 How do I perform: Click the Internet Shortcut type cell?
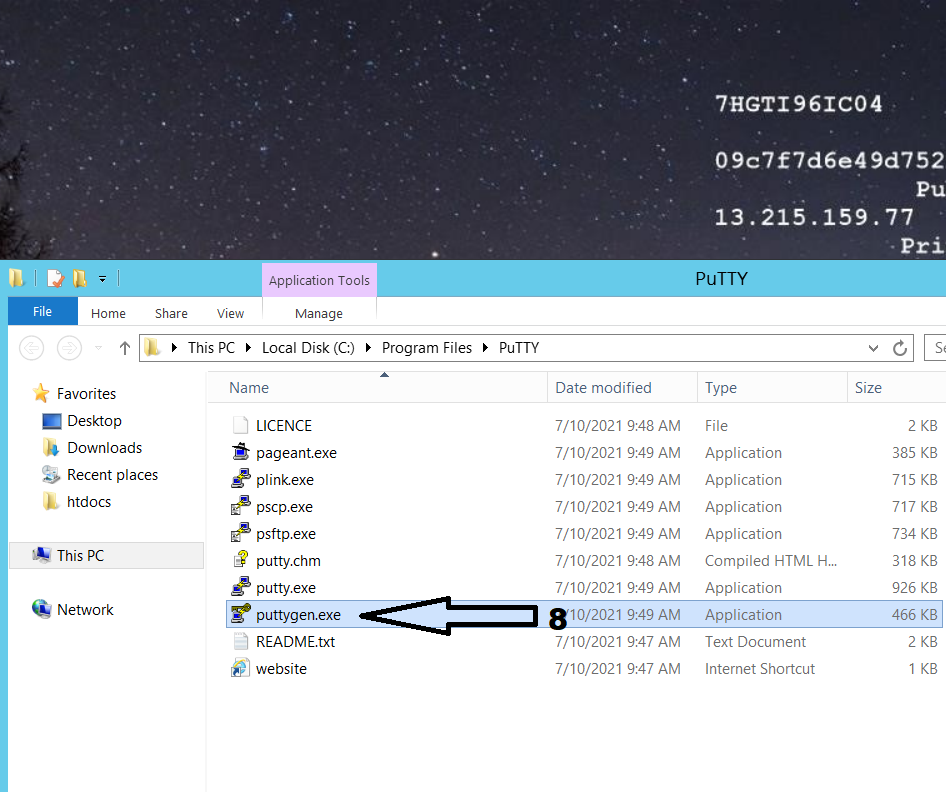760,669
